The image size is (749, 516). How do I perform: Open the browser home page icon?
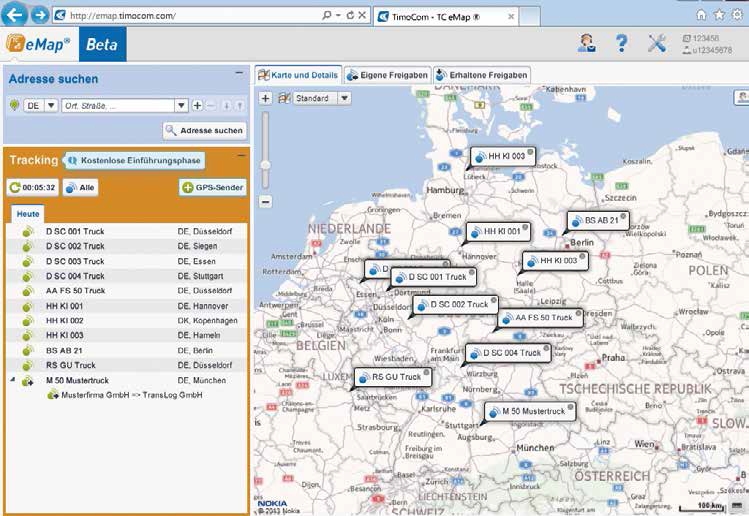pos(701,15)
